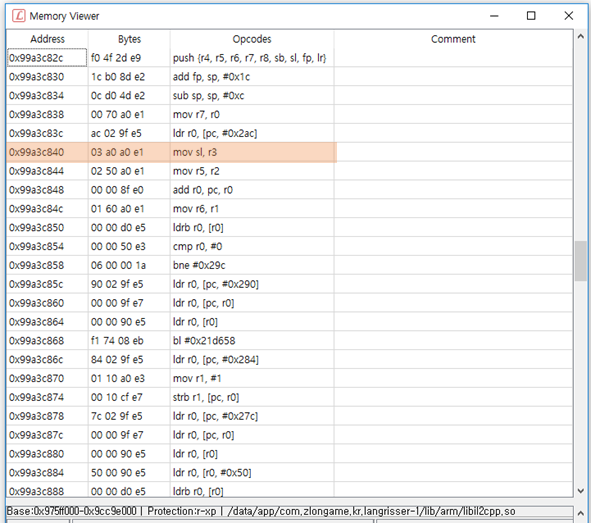Select opcode bl #0x21d658

click(204, 341)
